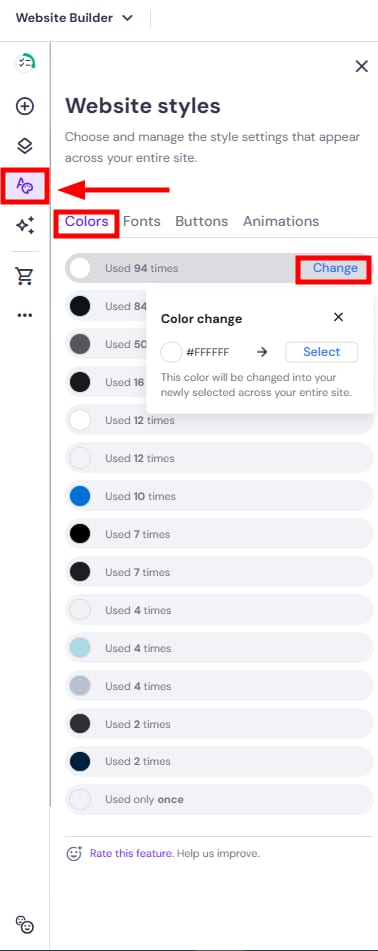Select the blue swatch used 10 times
Viewport: 378px width, 951px height.
80,496
